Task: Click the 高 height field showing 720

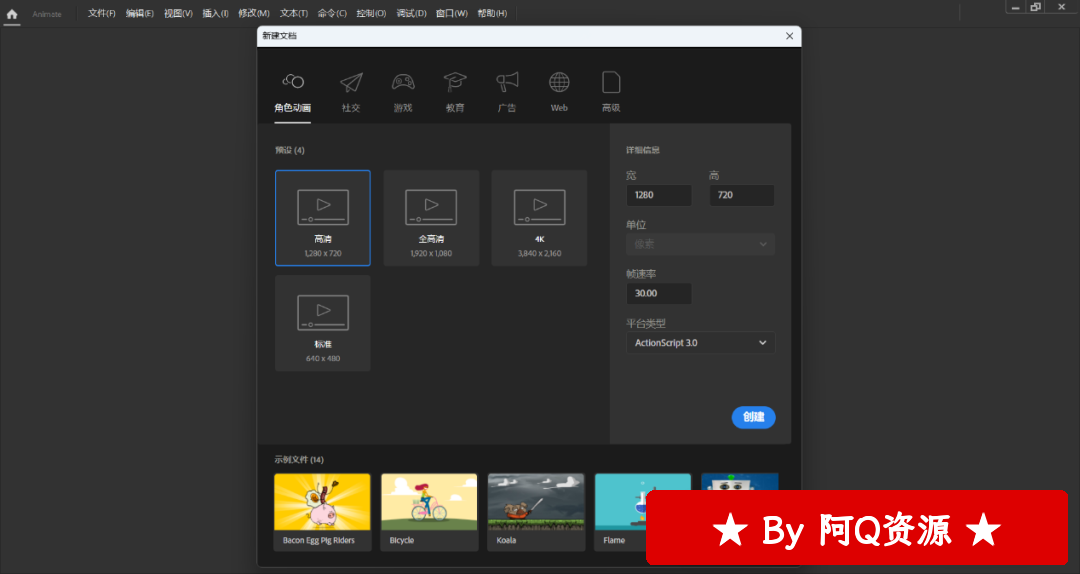Action: (x=742, y=195)
